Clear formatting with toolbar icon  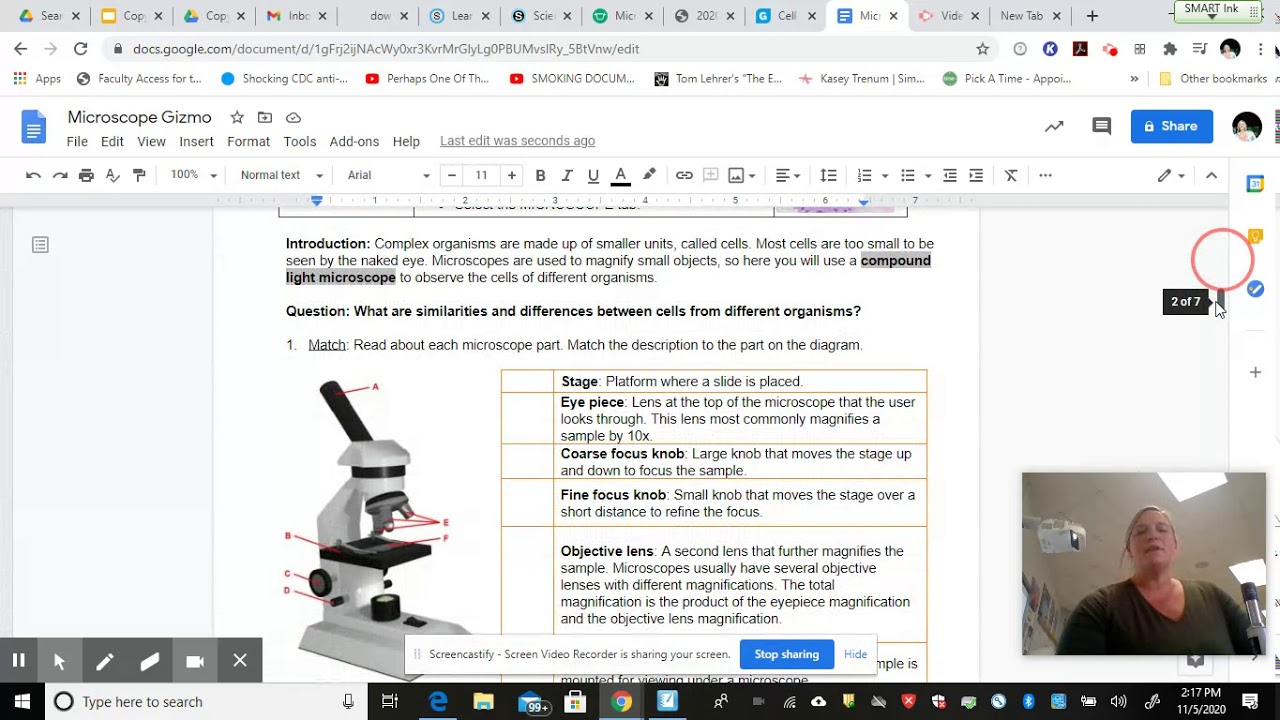[x=1011, y=175]
